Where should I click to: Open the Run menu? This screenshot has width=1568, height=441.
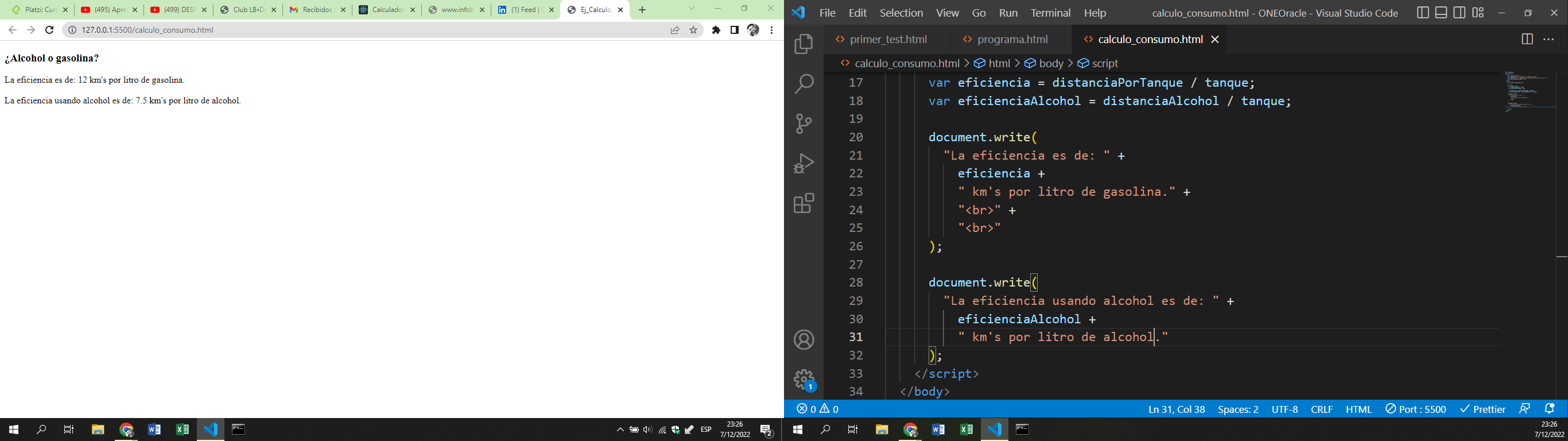1008,13
